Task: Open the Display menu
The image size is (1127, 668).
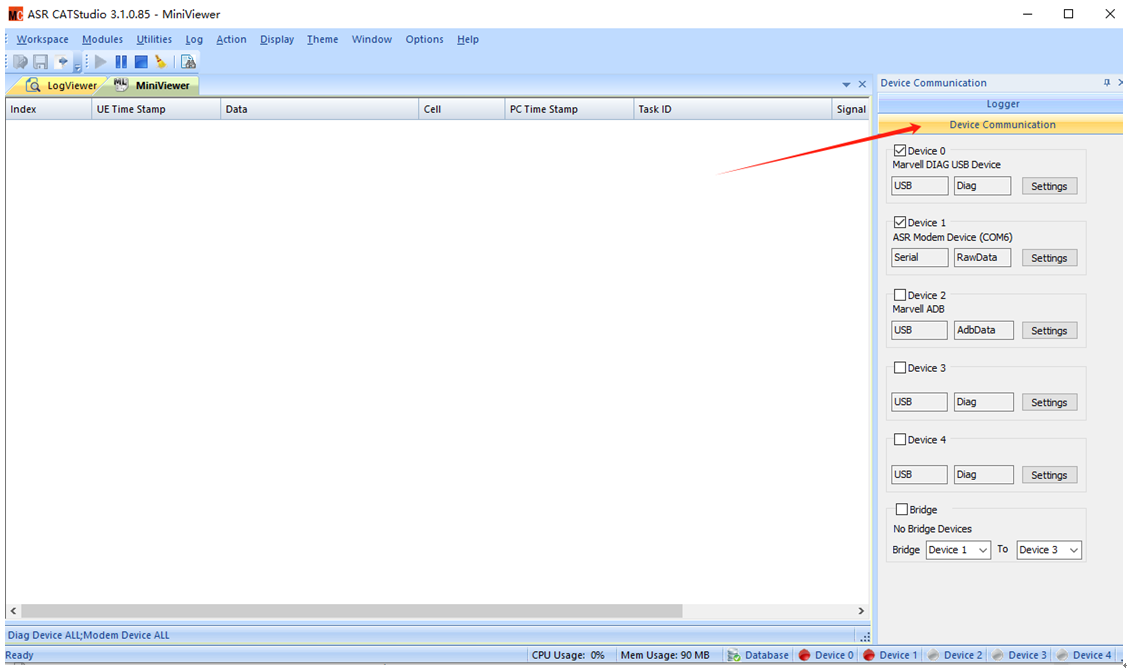Action: point(277,40)
